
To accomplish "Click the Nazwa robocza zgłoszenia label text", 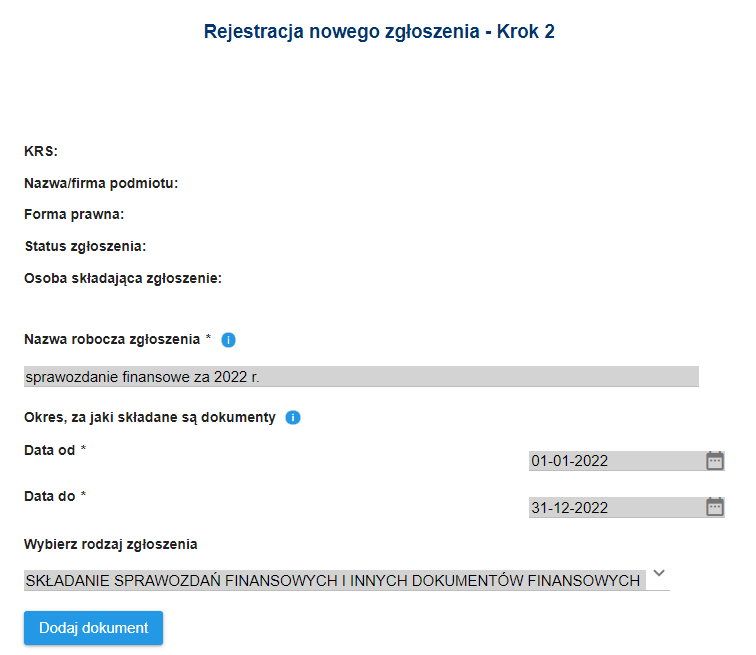I will [112, 339].
